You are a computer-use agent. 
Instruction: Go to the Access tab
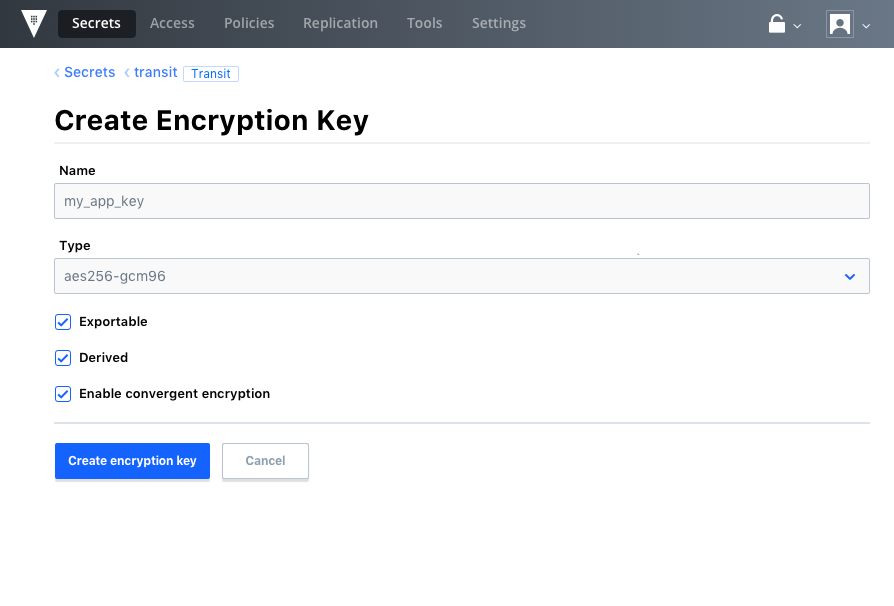172,23
